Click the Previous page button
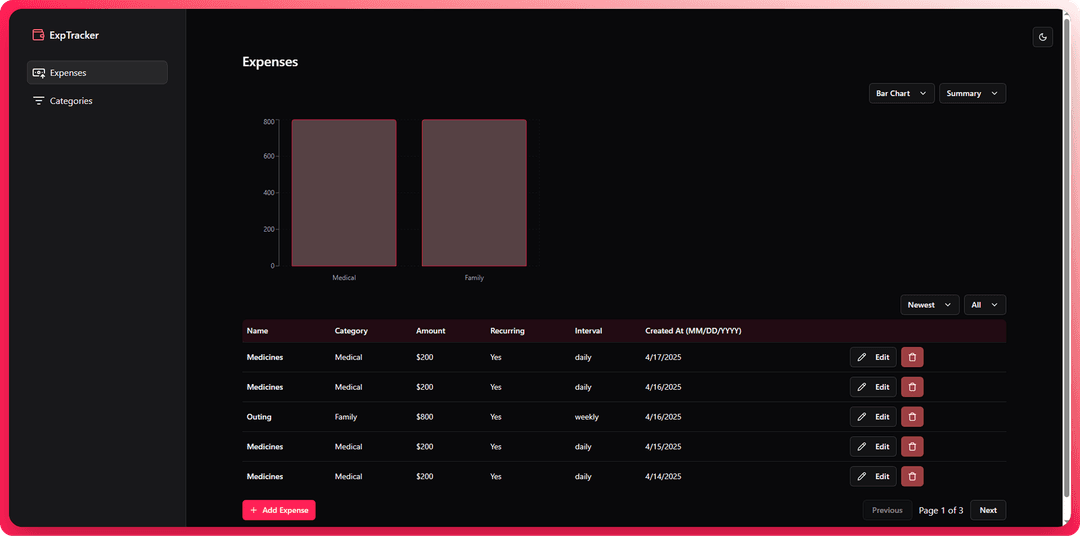The image size is (1080, 536). 887,510
